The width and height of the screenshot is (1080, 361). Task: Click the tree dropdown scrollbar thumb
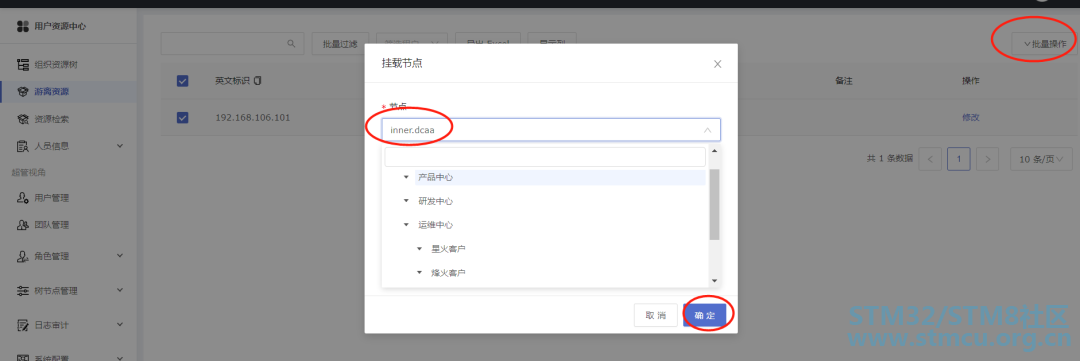[x=714, y=204]
